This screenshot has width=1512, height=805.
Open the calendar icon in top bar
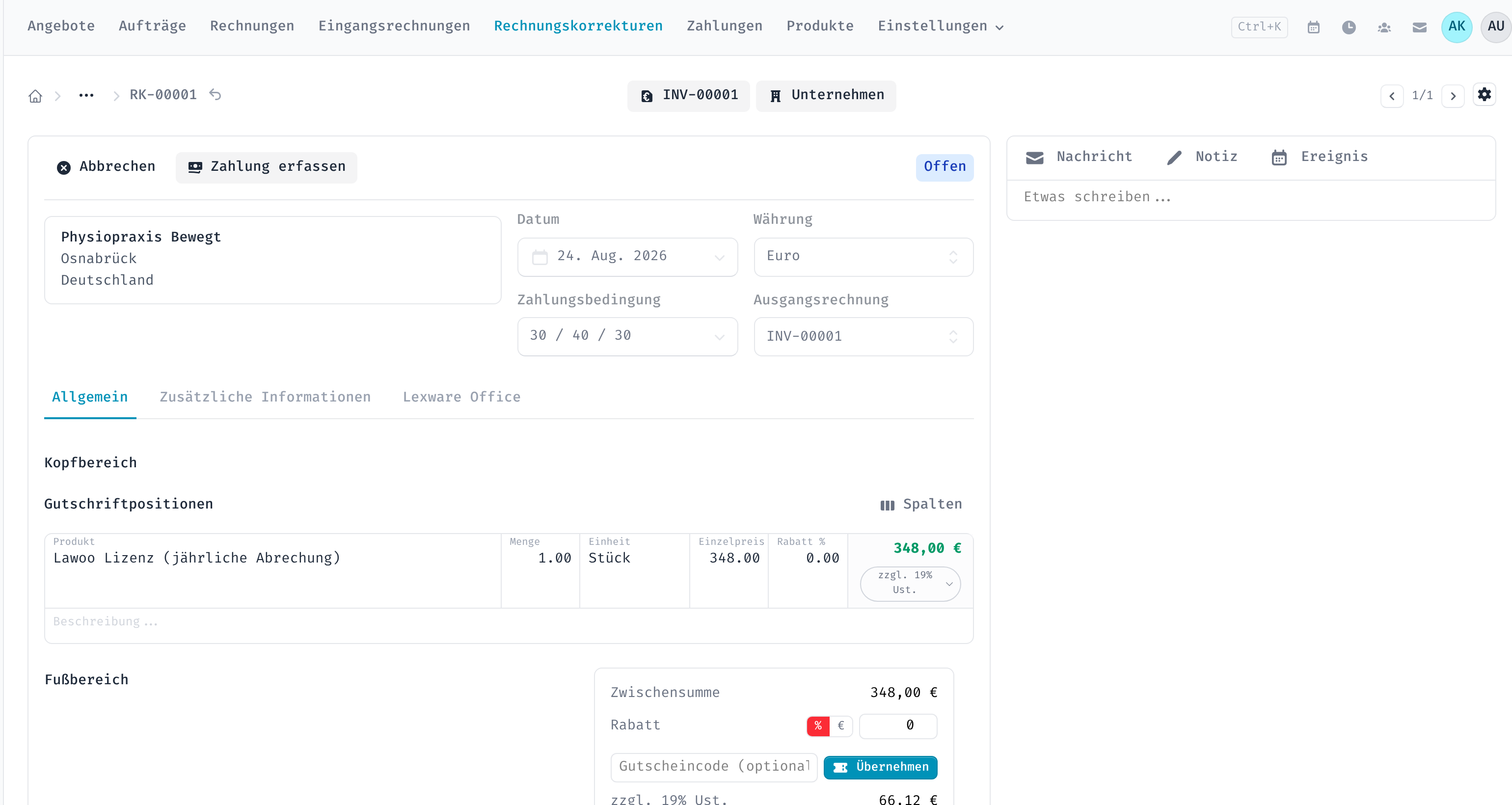[x=1314, y=27]
